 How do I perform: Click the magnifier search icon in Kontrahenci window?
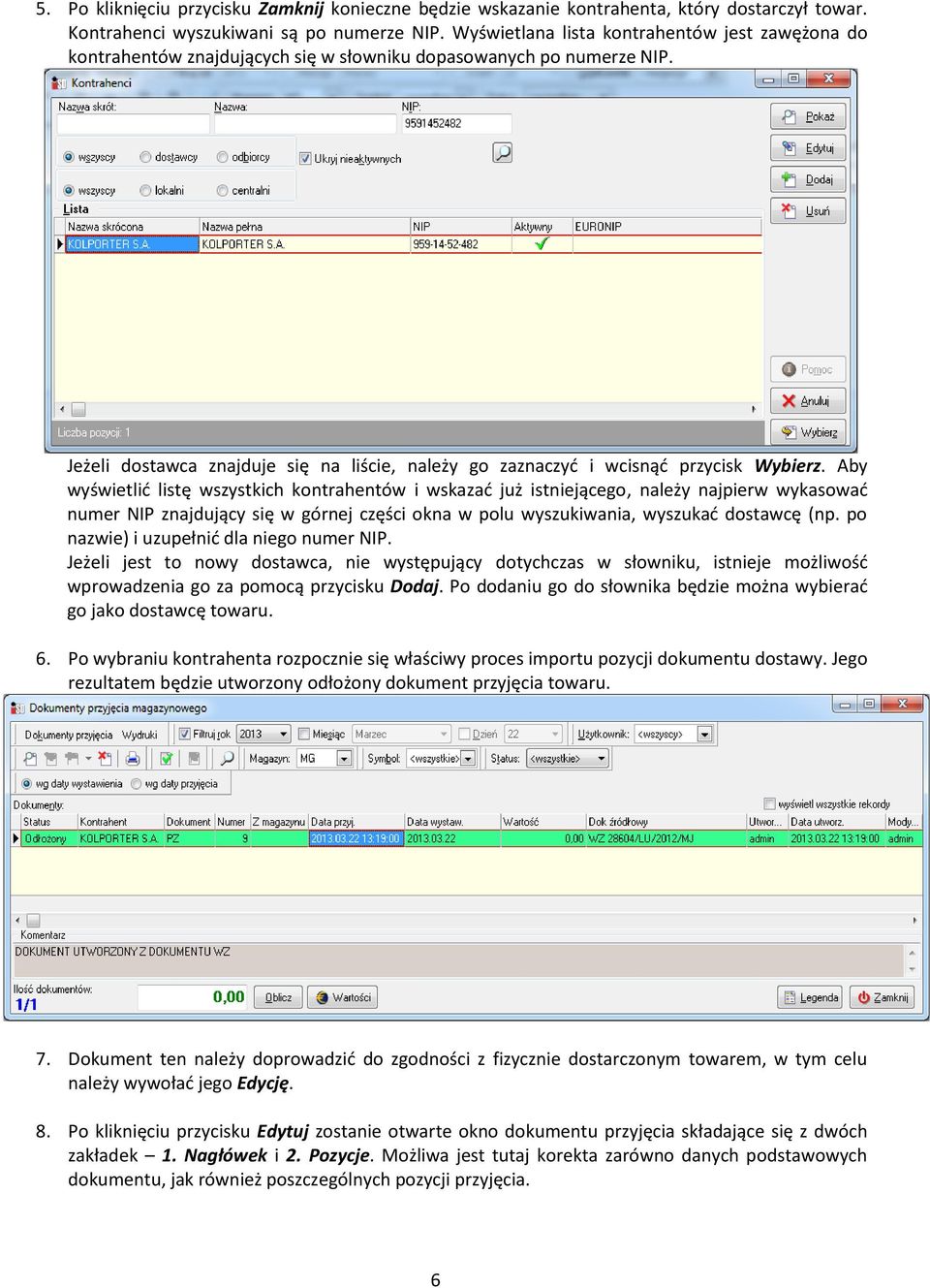click(502, 152)
